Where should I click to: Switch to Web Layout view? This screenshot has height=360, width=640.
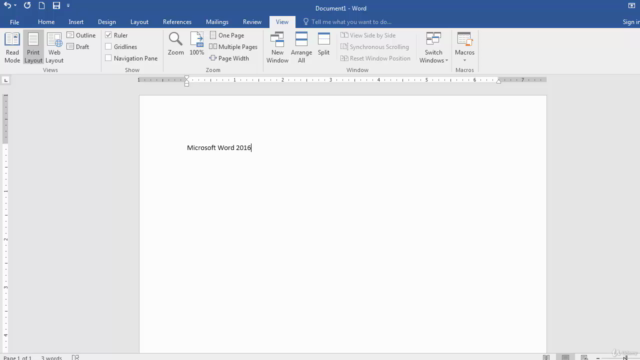pos(54,47)
